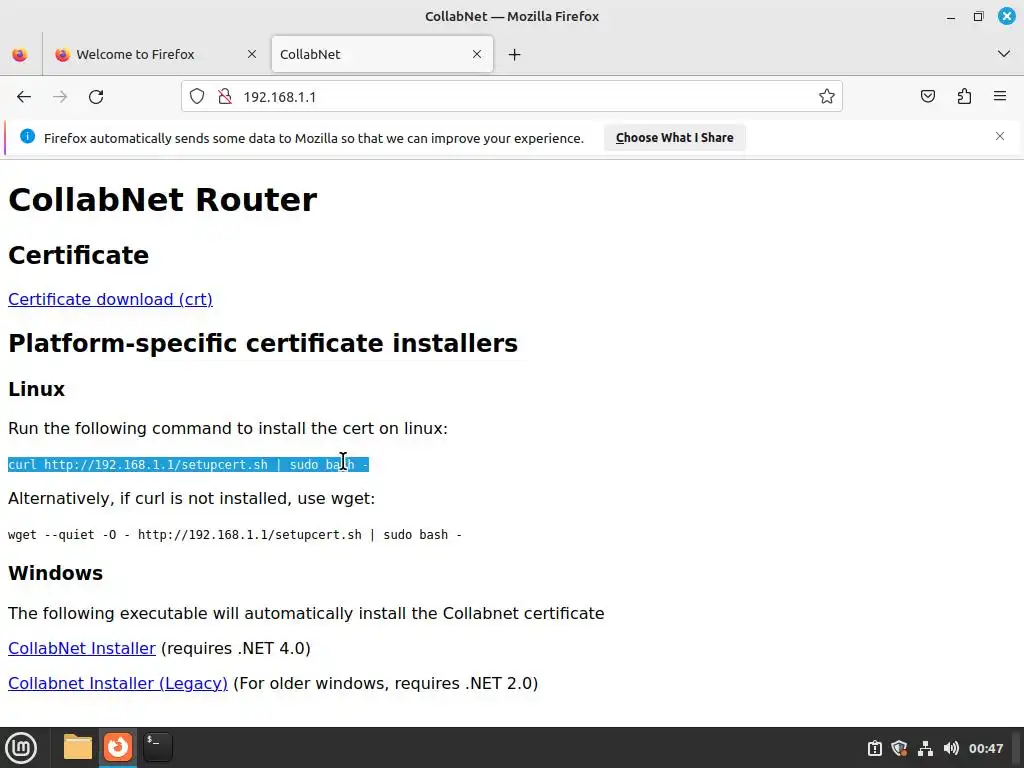Expand the list all tabs chevron

click(1004, 54)
